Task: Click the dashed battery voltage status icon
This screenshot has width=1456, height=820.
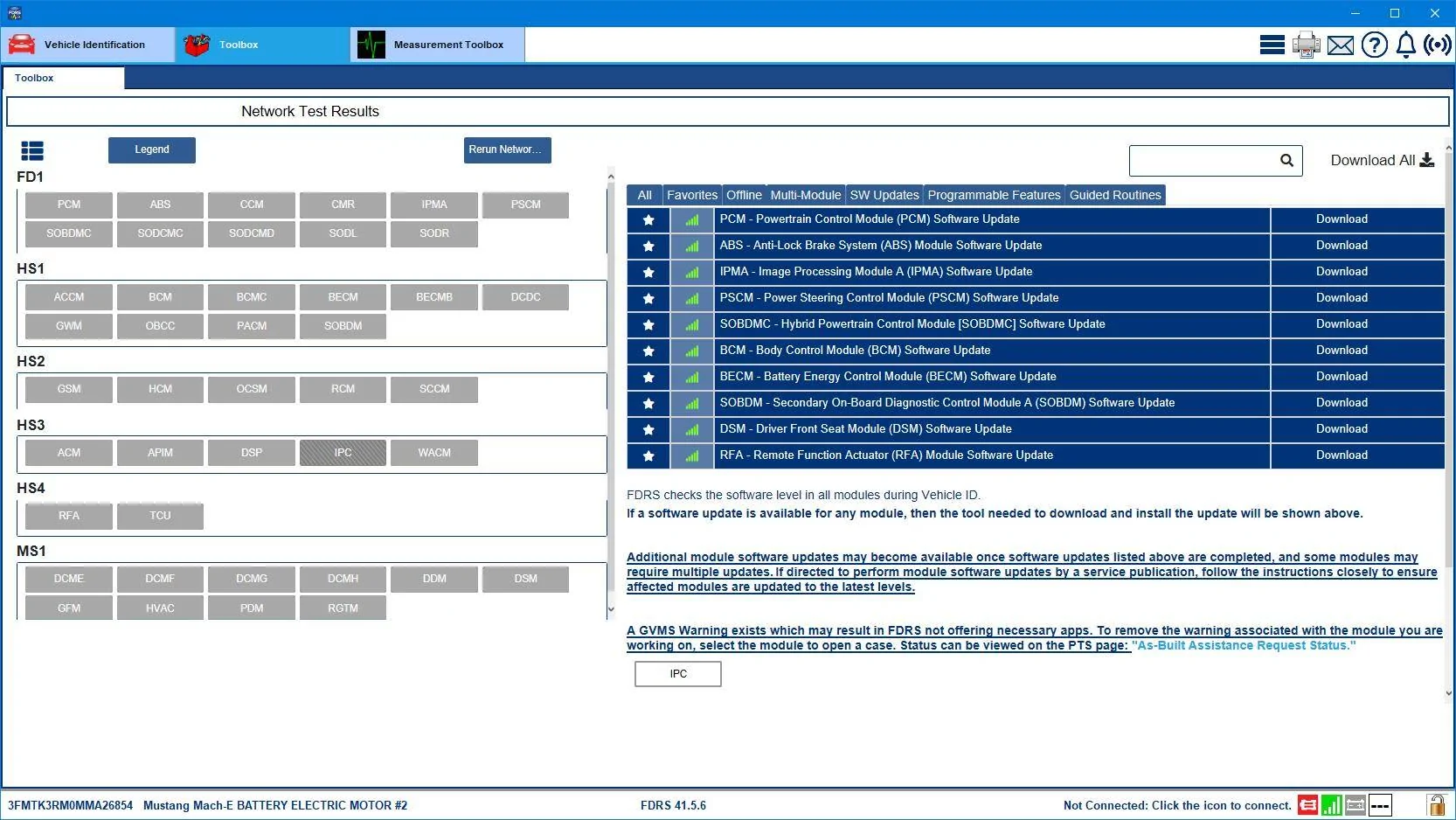Action: 1380,805
